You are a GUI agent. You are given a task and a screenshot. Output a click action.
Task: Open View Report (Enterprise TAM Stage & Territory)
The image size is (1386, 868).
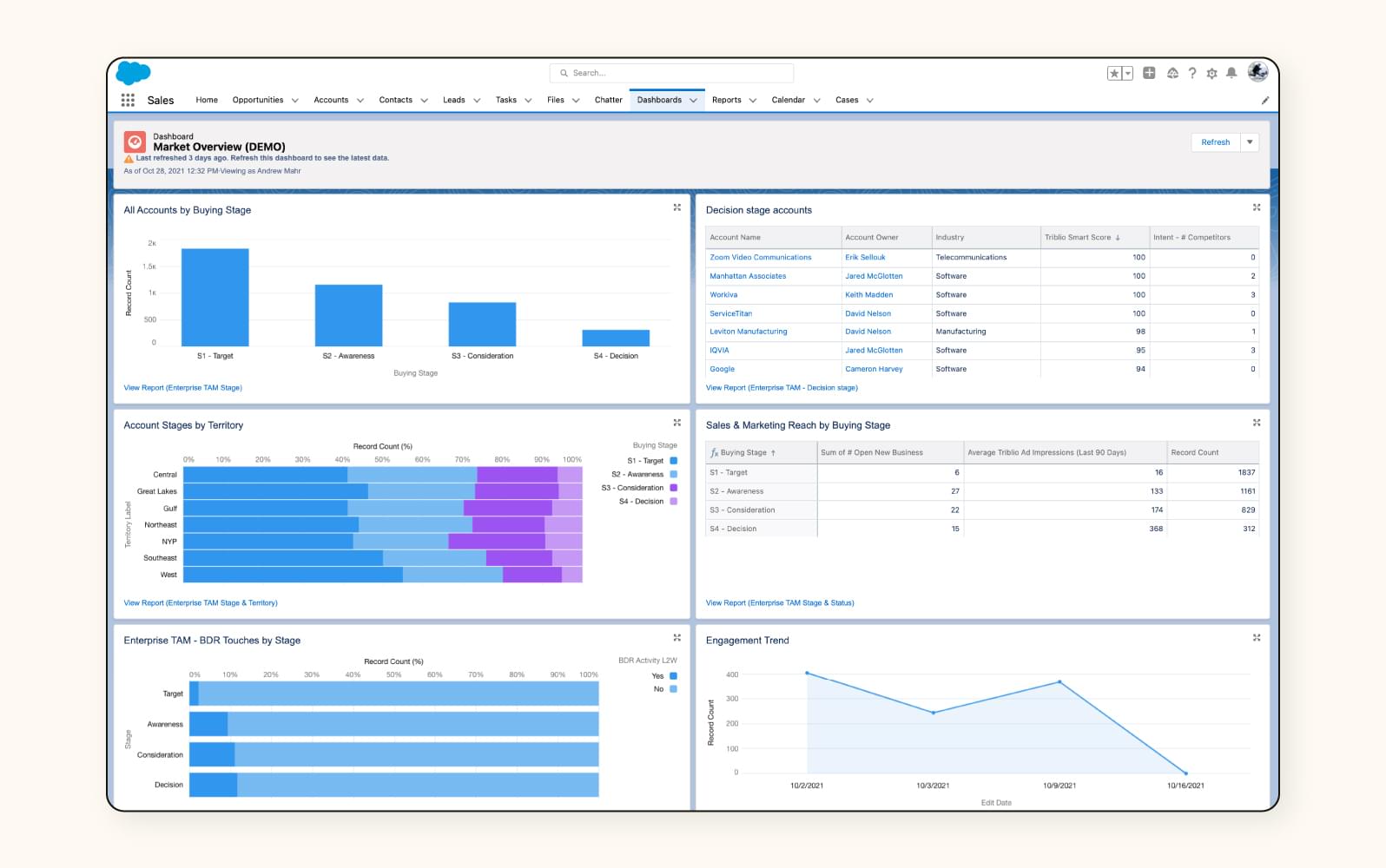pyautogui.click(x=201, y=603)
